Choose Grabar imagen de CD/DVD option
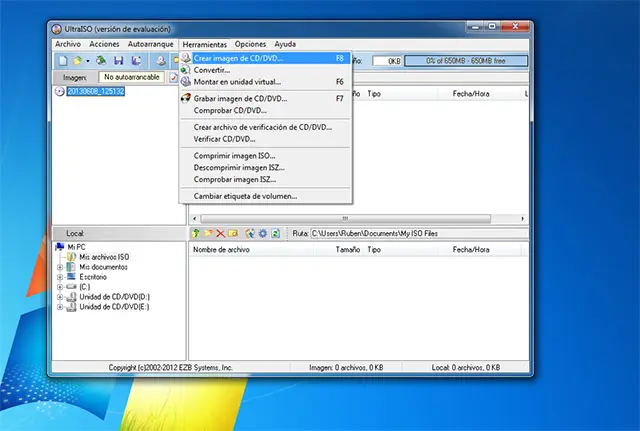The width and height of the screenshot is (640, 431). pyautogui.click(x=239, y=99)
